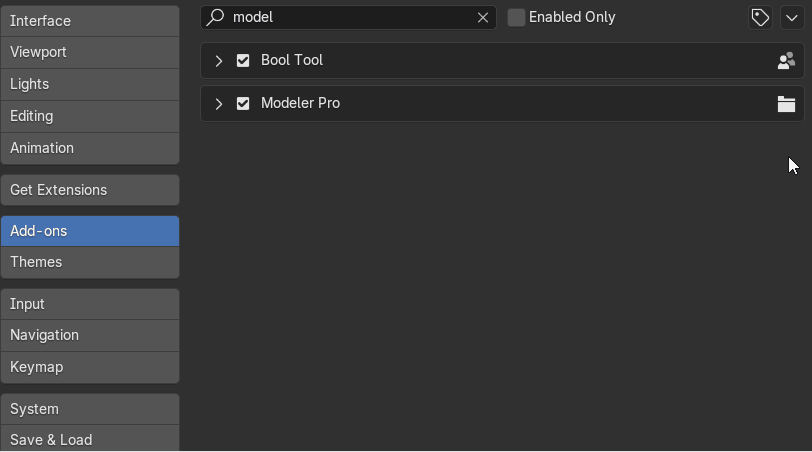Viewport: 812px width, 452px height.
Task: Open the Themes preferences tab
Action: (x=90, y=262)
